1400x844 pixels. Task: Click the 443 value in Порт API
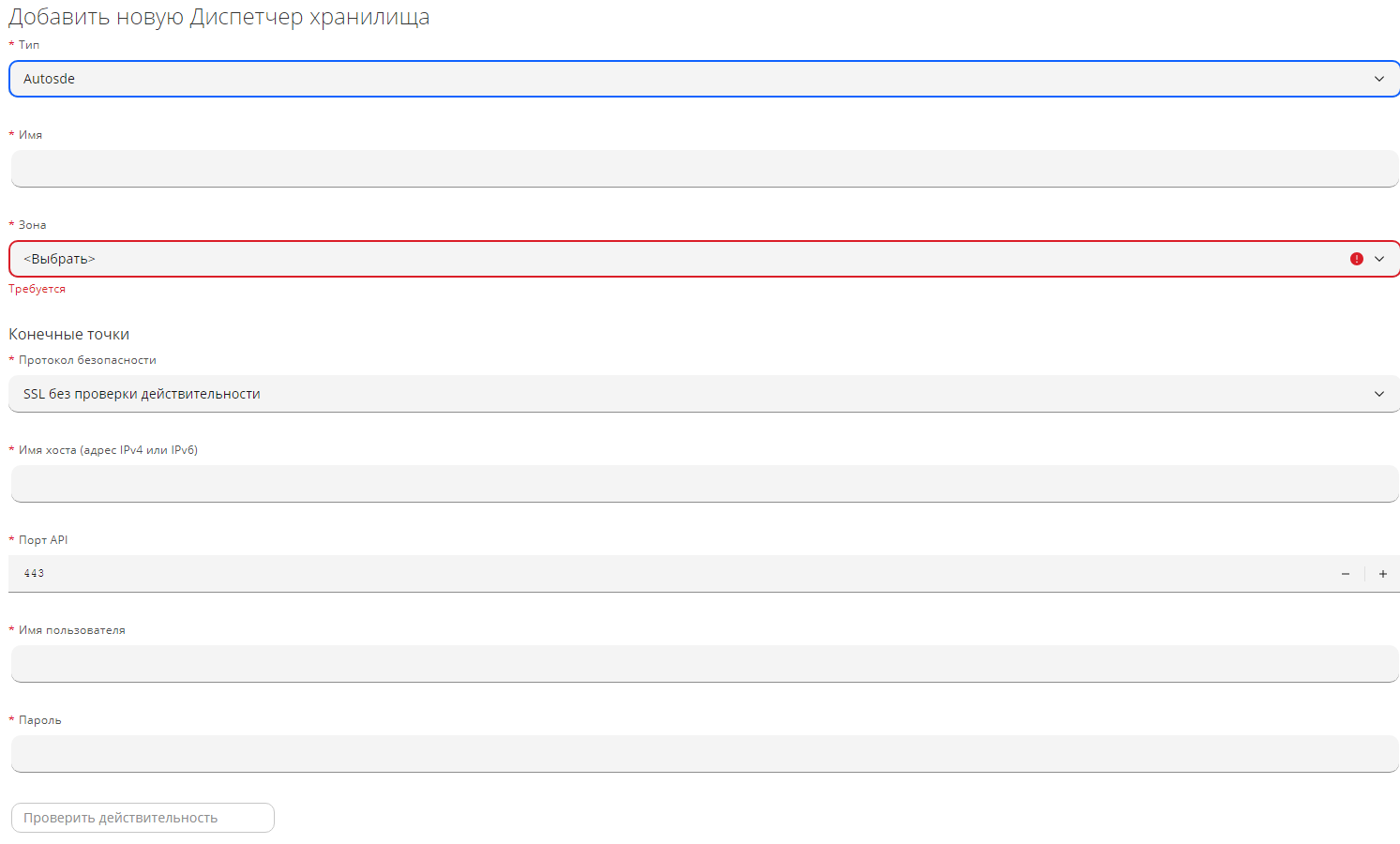tap(35, 573)
